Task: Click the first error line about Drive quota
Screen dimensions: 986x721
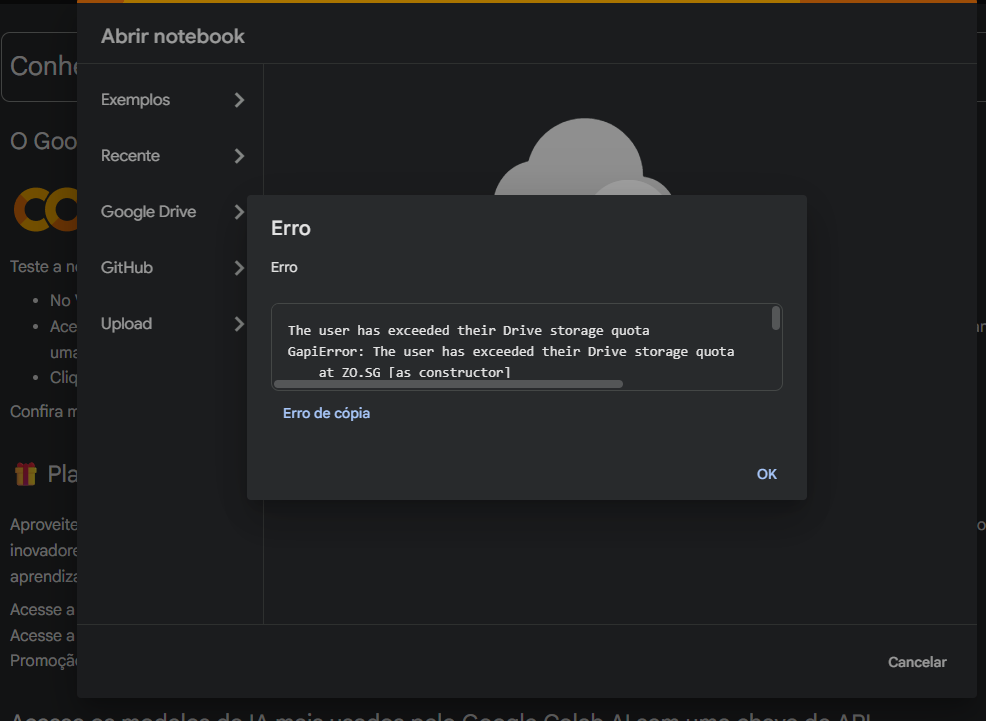Action: (468, 330)
